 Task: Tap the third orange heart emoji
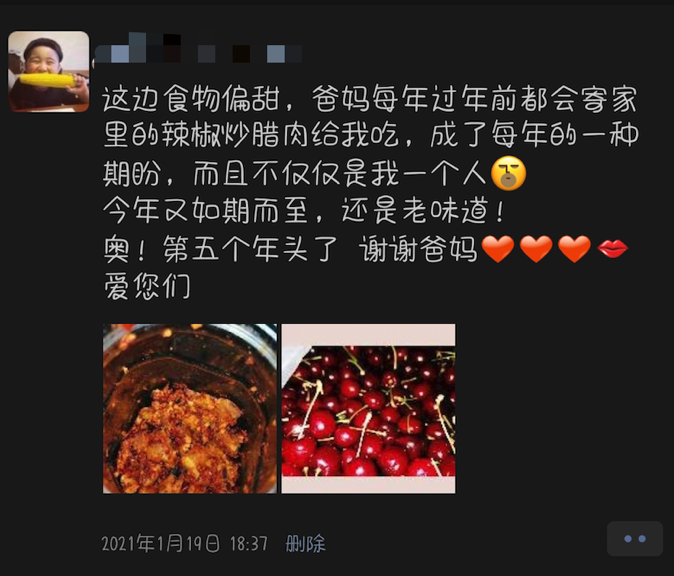574,249
